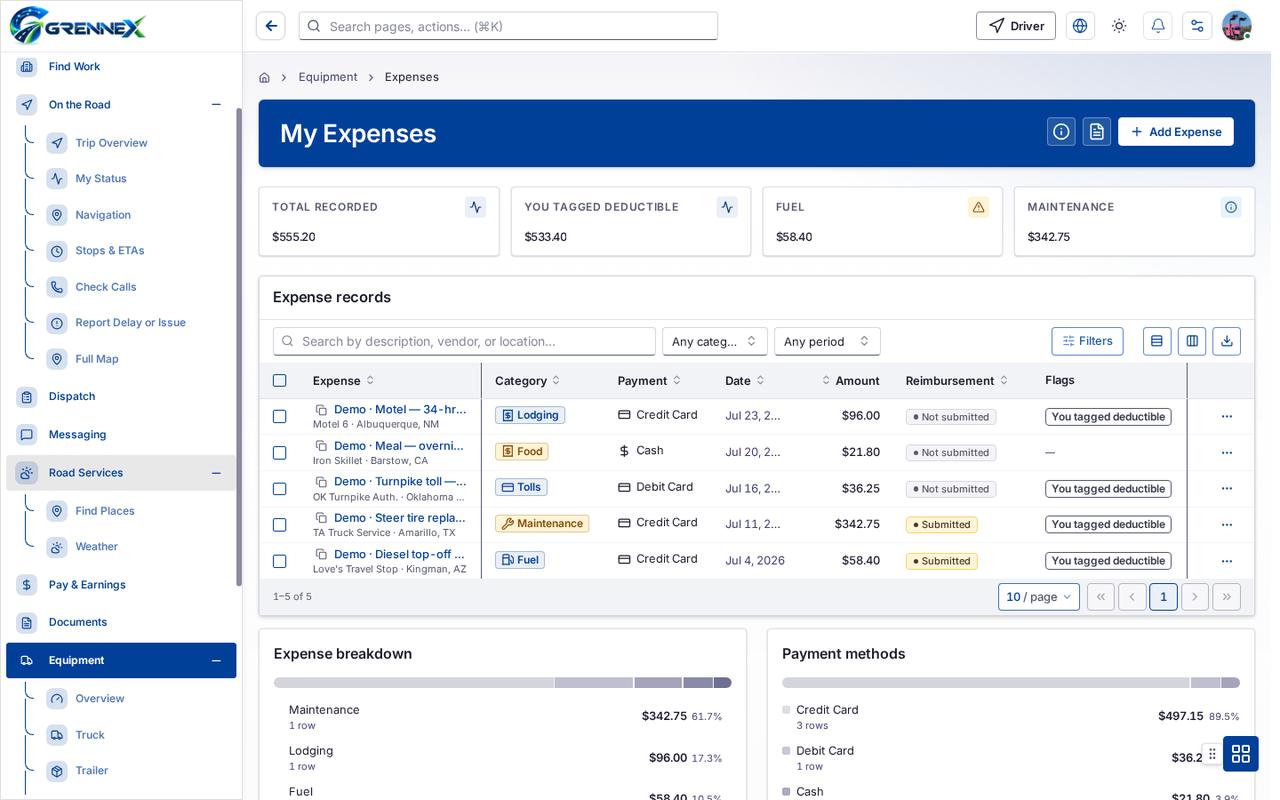Open Trip Overview in the sidebar
This screenshot has height=800, width=1280.
click(x=111, y=143)
